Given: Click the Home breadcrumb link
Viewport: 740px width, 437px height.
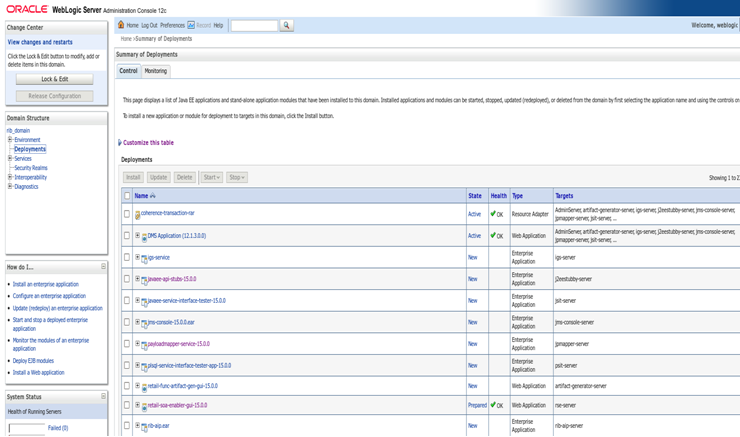Looking at the screenshot, I should 126,39.
